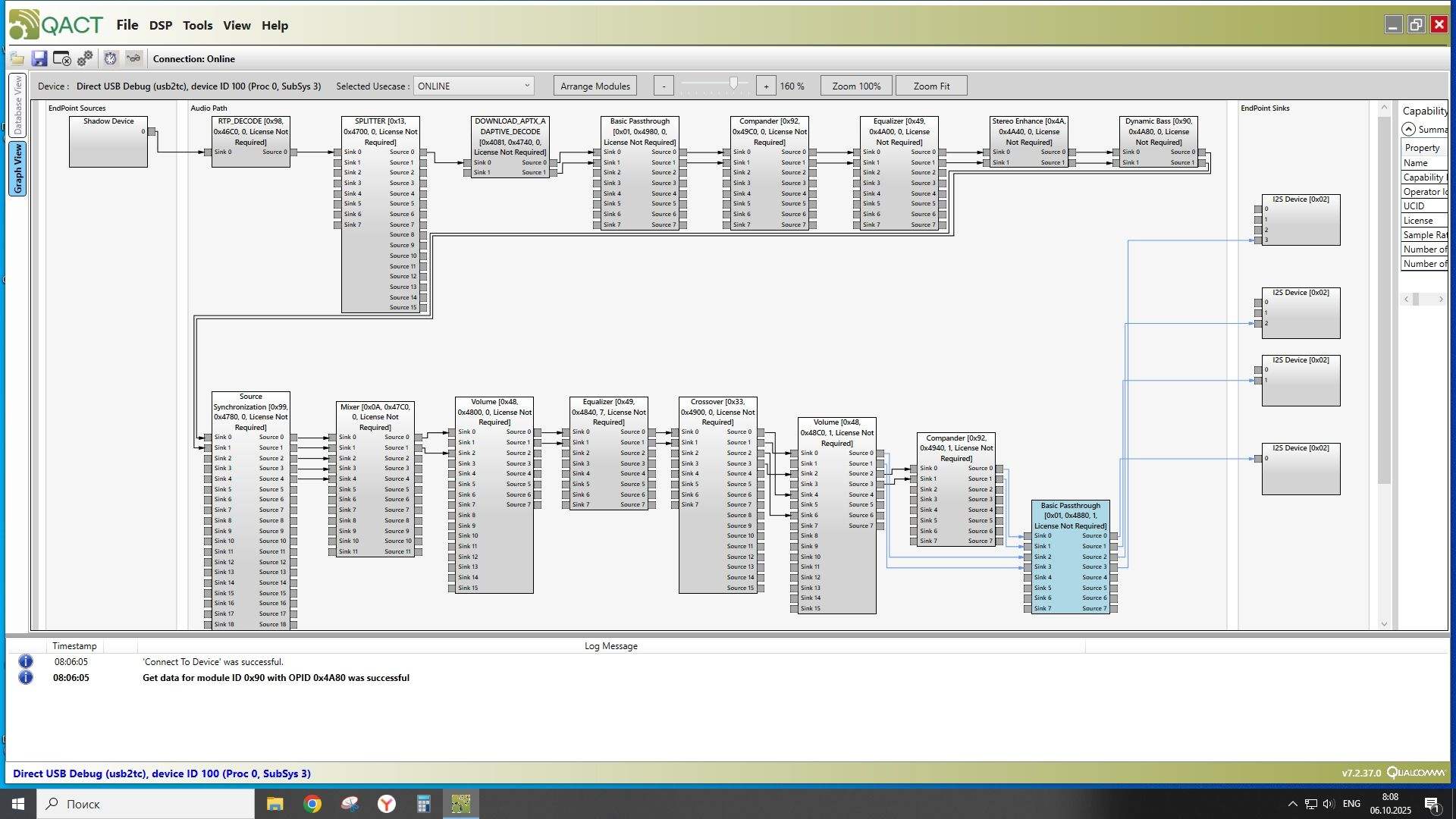Toggle the eyeglasses view toolbar button

[x=133, y=58]
